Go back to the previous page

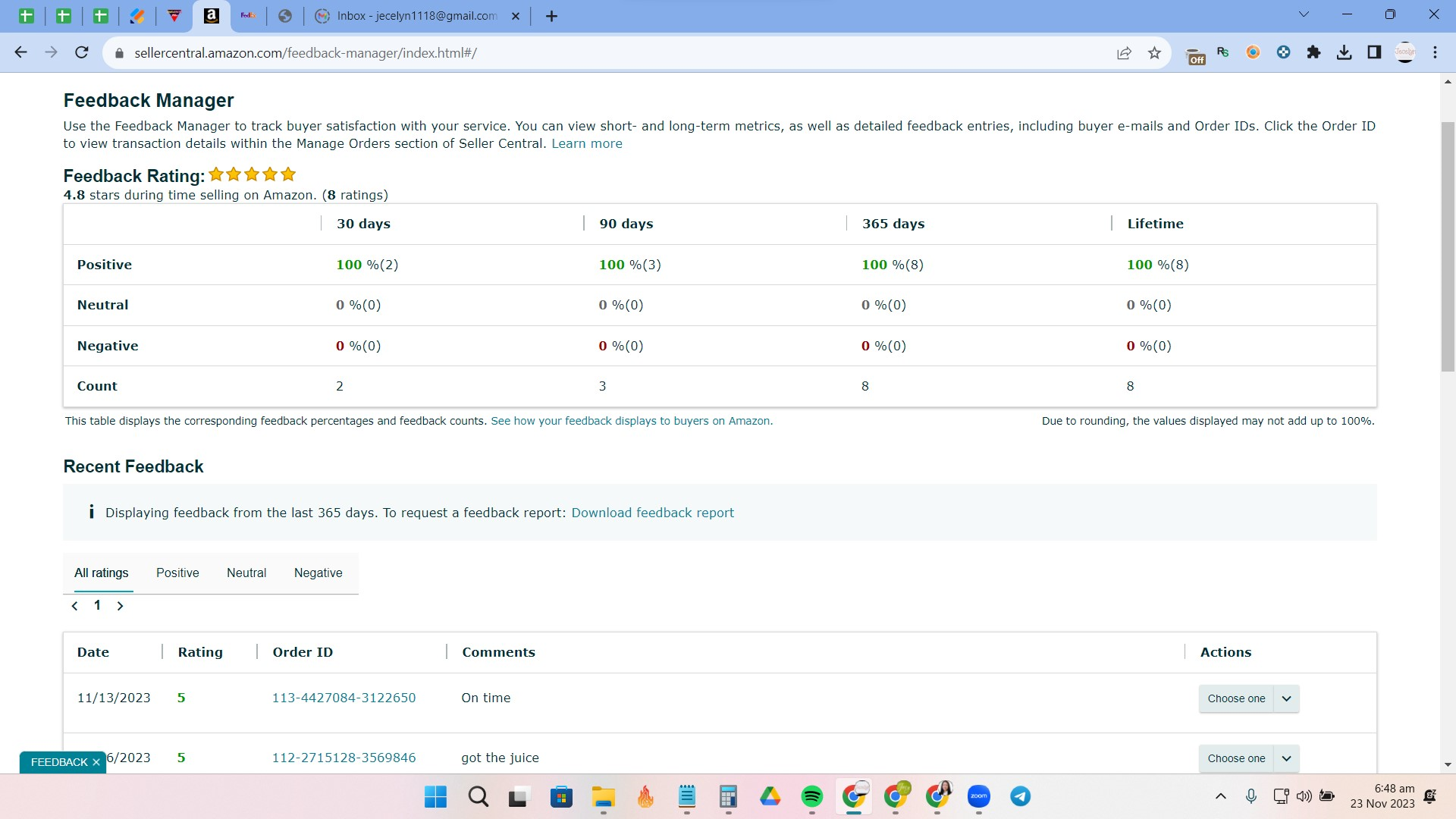[20, 52]
